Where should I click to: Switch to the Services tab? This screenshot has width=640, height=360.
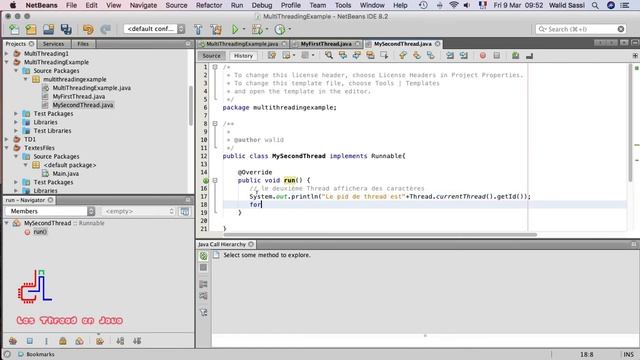click(53, 44)
